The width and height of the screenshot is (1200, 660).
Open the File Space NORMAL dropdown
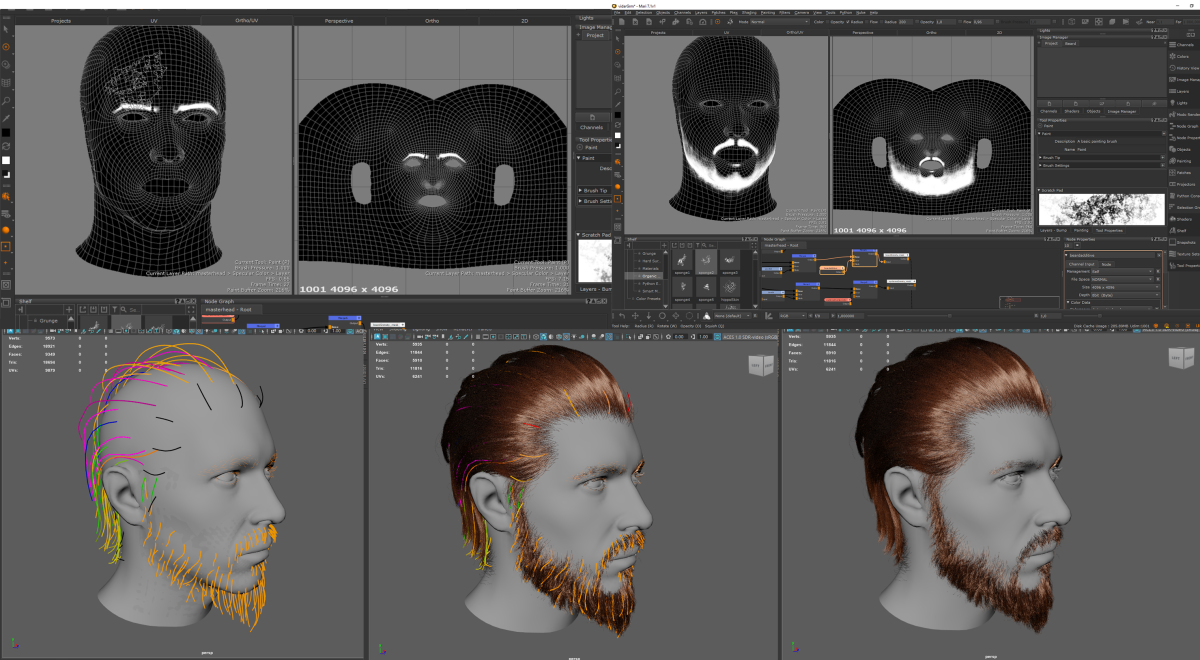pyautogui.click(x=1123, y=279)
